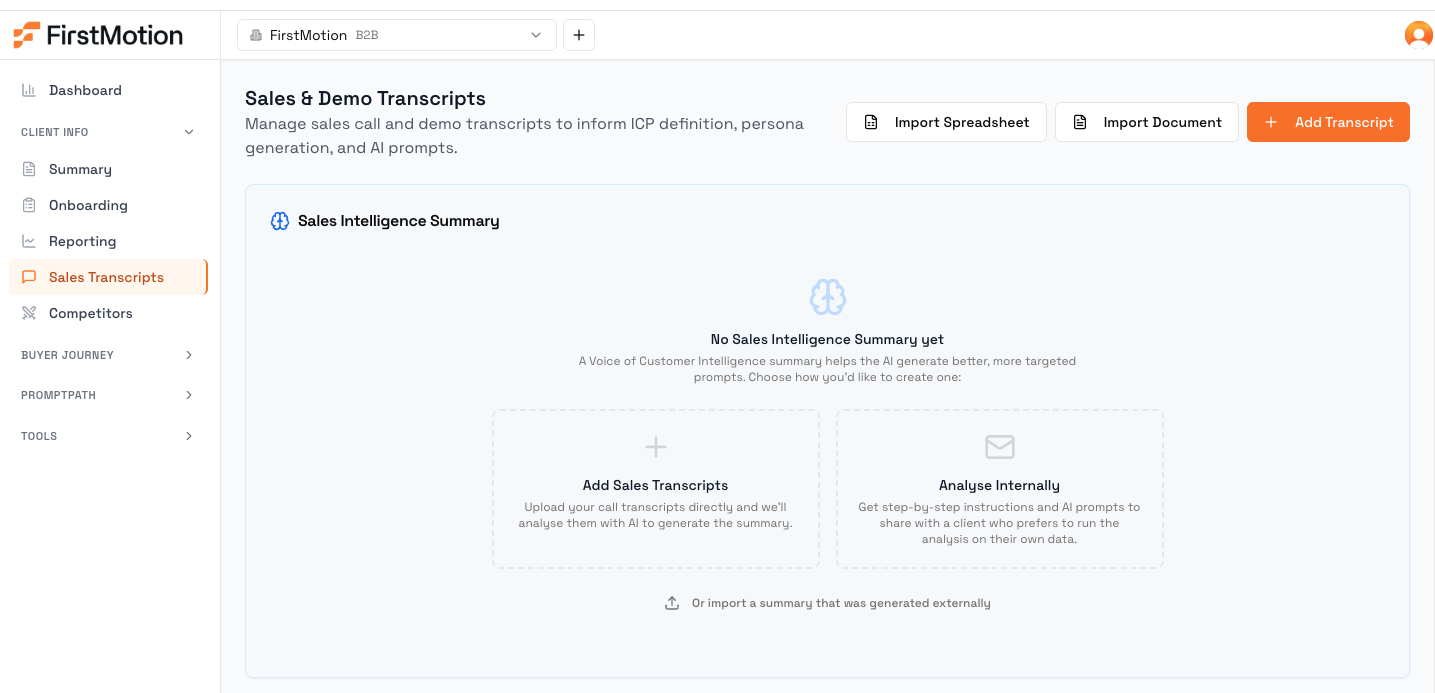
Task: Click brain icon next to Sales Intelligence Summary
Action: (280, 221)
